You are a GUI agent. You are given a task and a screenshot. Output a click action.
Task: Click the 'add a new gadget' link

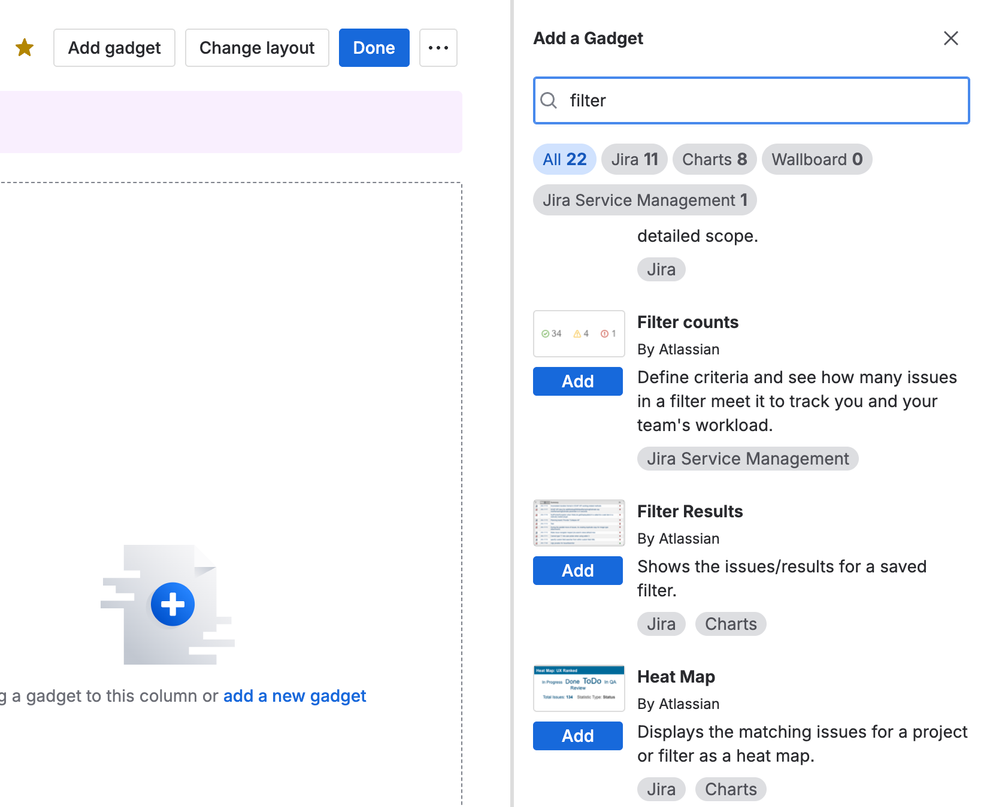294,696
